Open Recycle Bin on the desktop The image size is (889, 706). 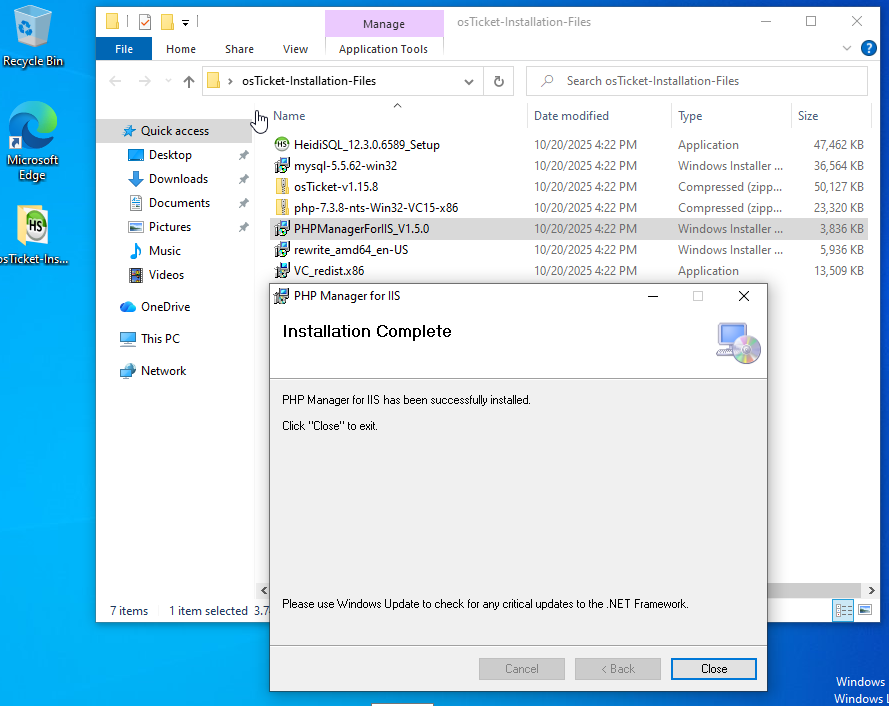[32, 35]
